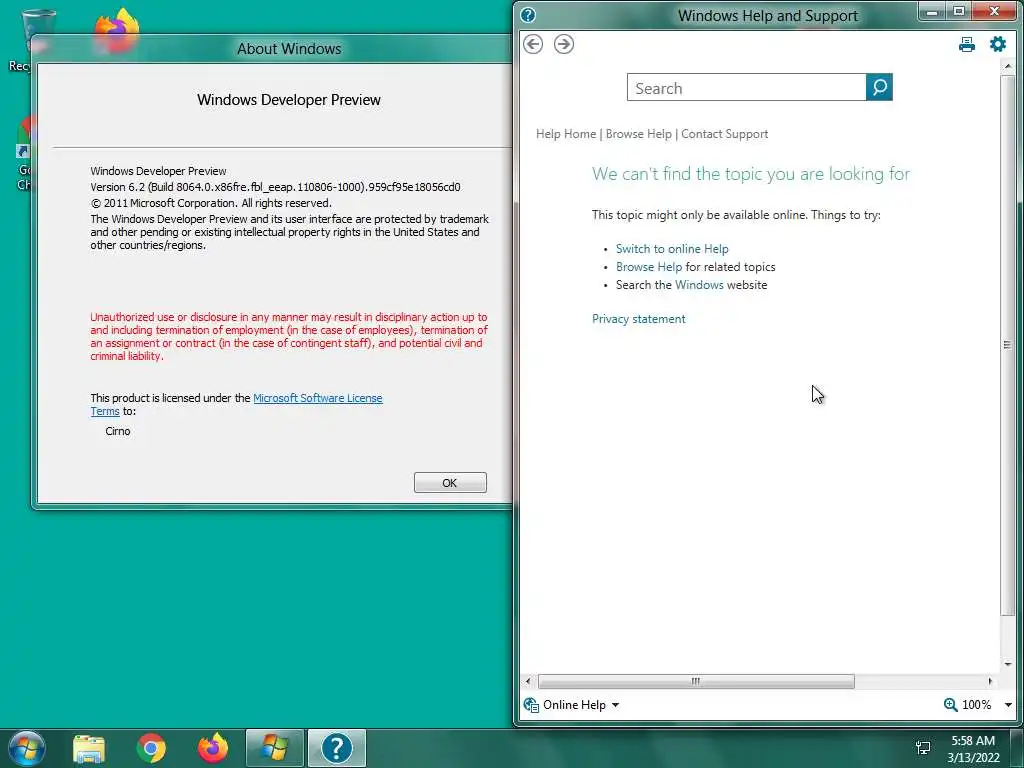Screen dimensions: 1024x768
Task: Focus the Search help input field
Action: tap(746, 88)
